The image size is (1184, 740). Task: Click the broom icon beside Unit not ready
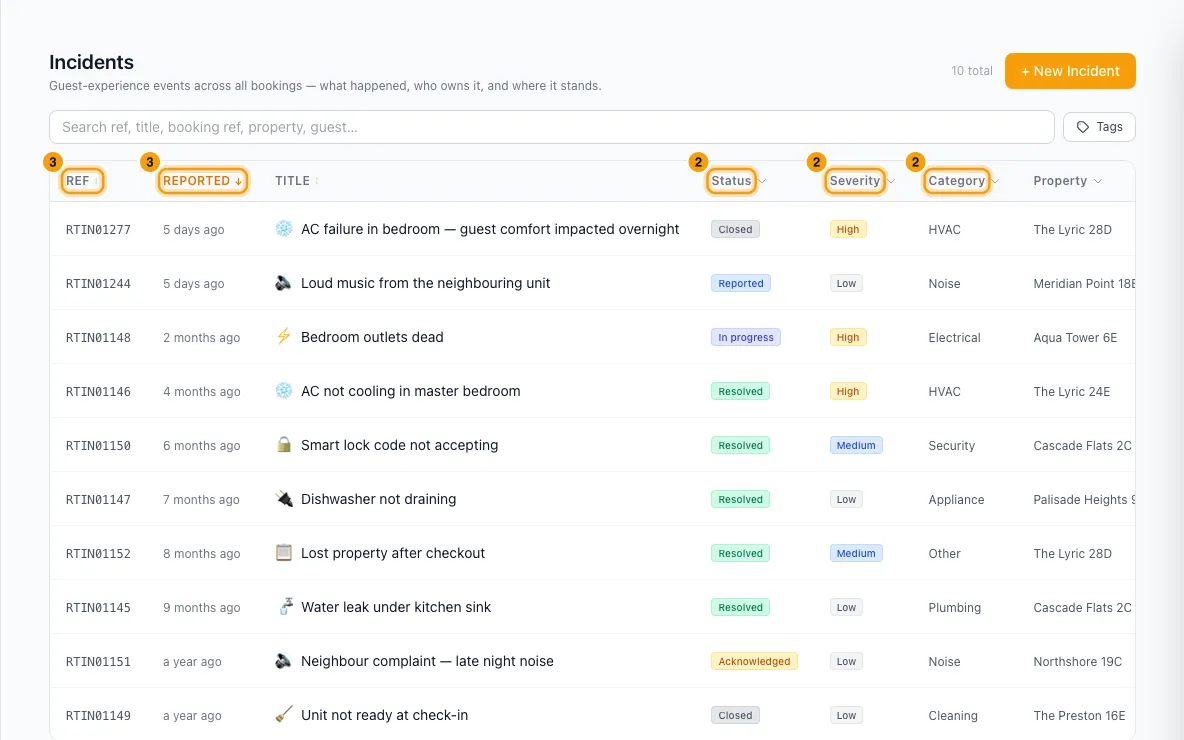pos(283,715)
